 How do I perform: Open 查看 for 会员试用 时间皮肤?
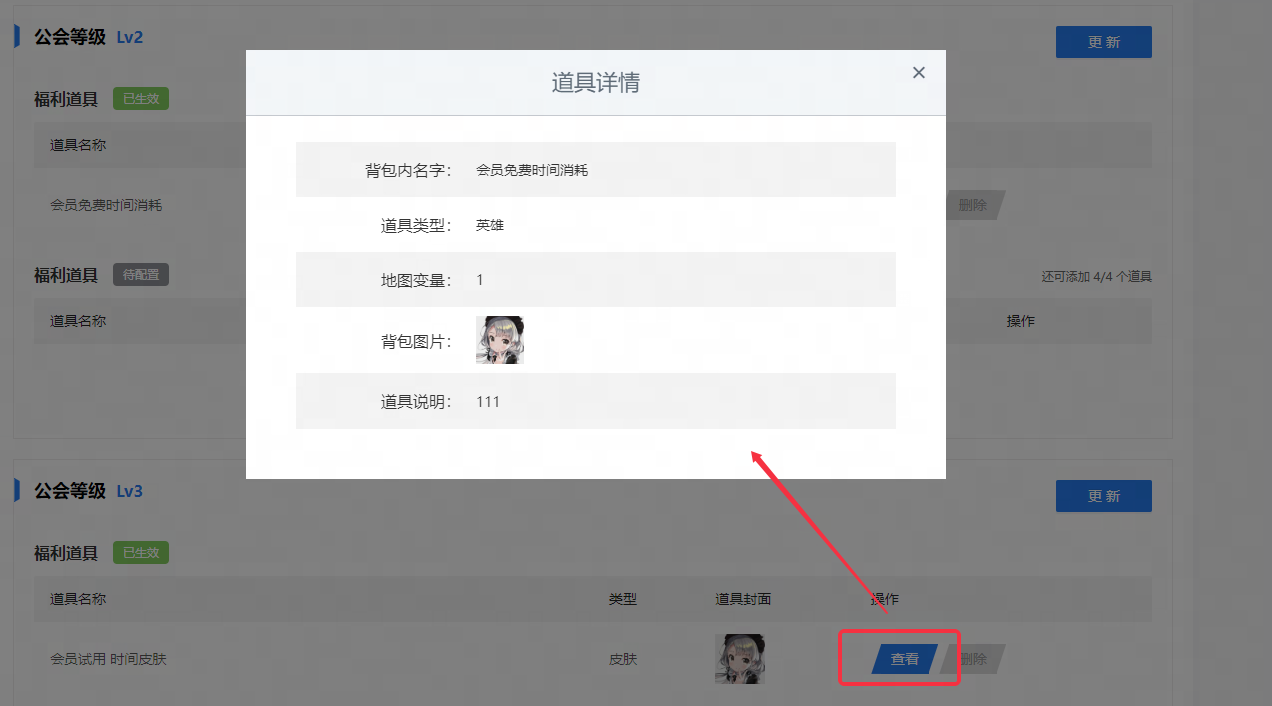click(905, 659)
